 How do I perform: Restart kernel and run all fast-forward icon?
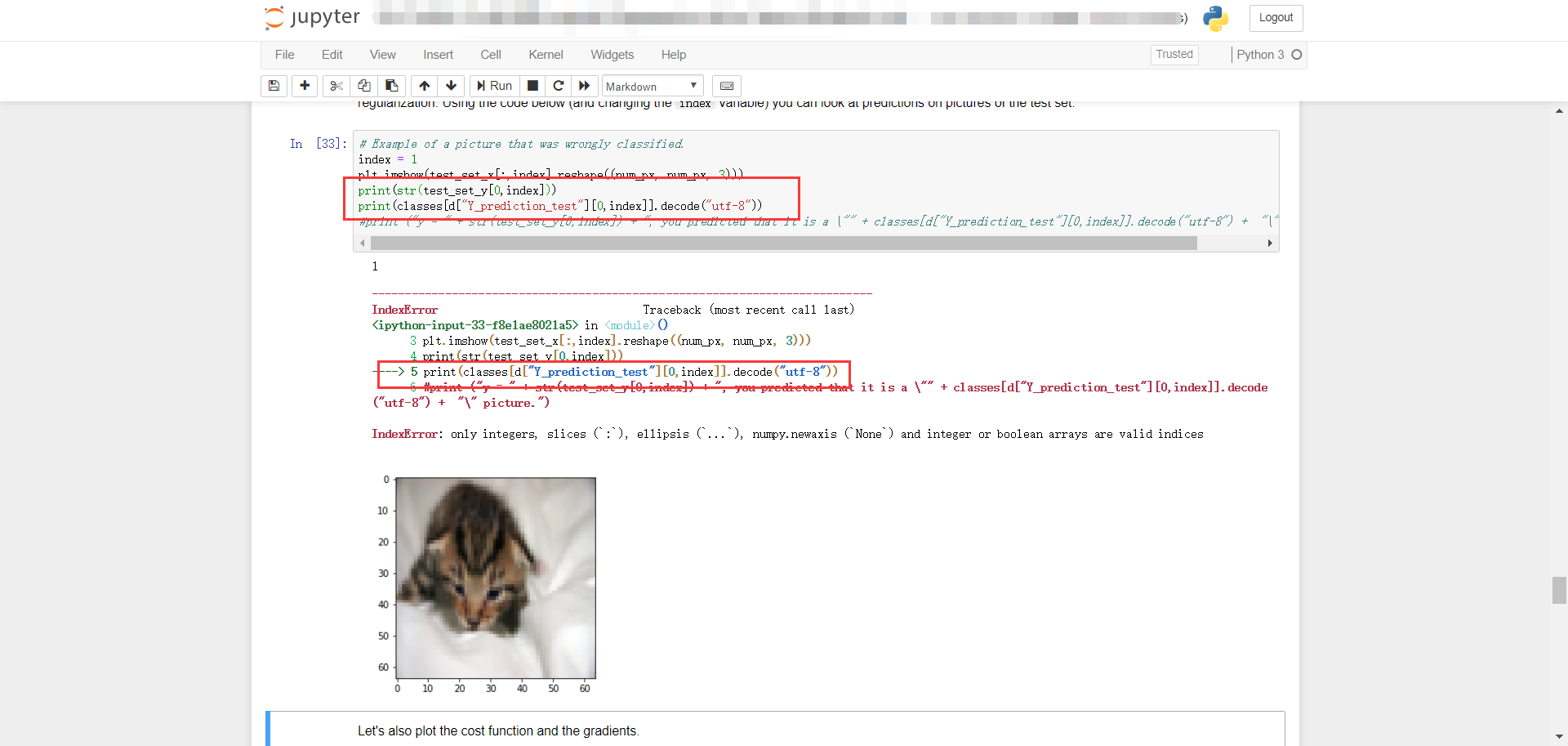coord(585,86)
